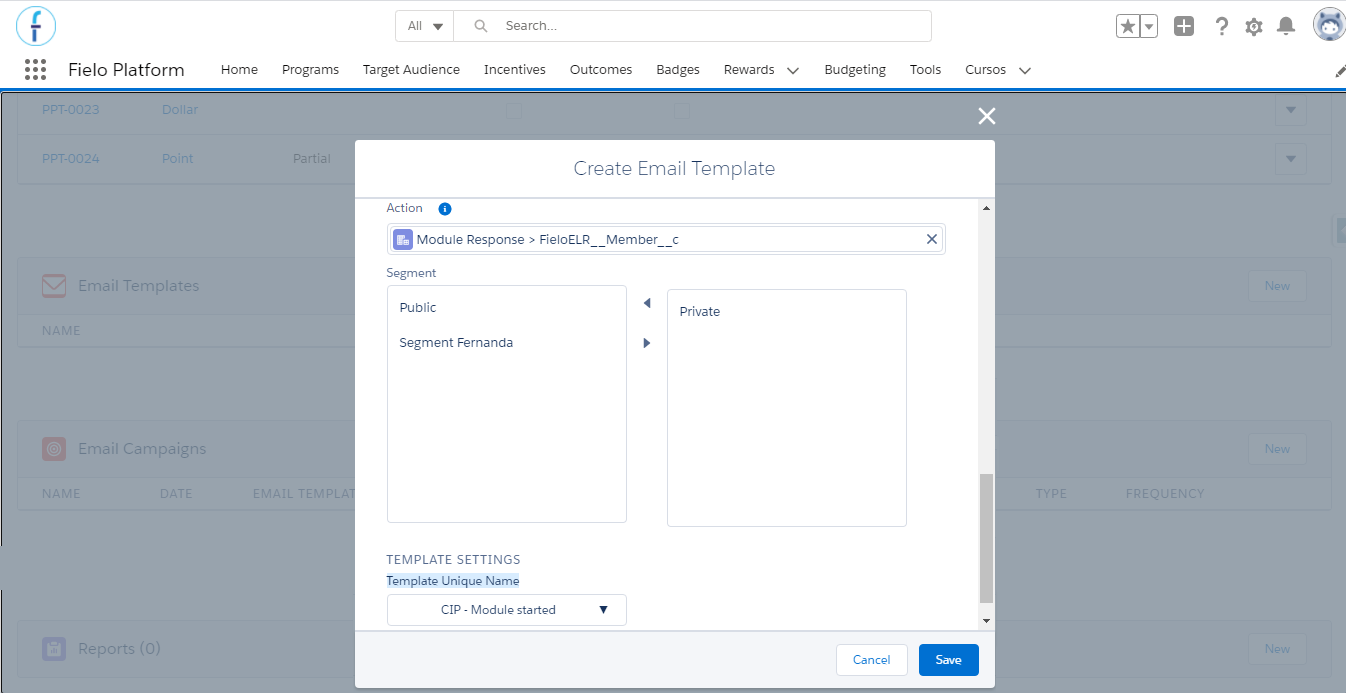Move segment right with the arrow

click(x=646, y=343)
